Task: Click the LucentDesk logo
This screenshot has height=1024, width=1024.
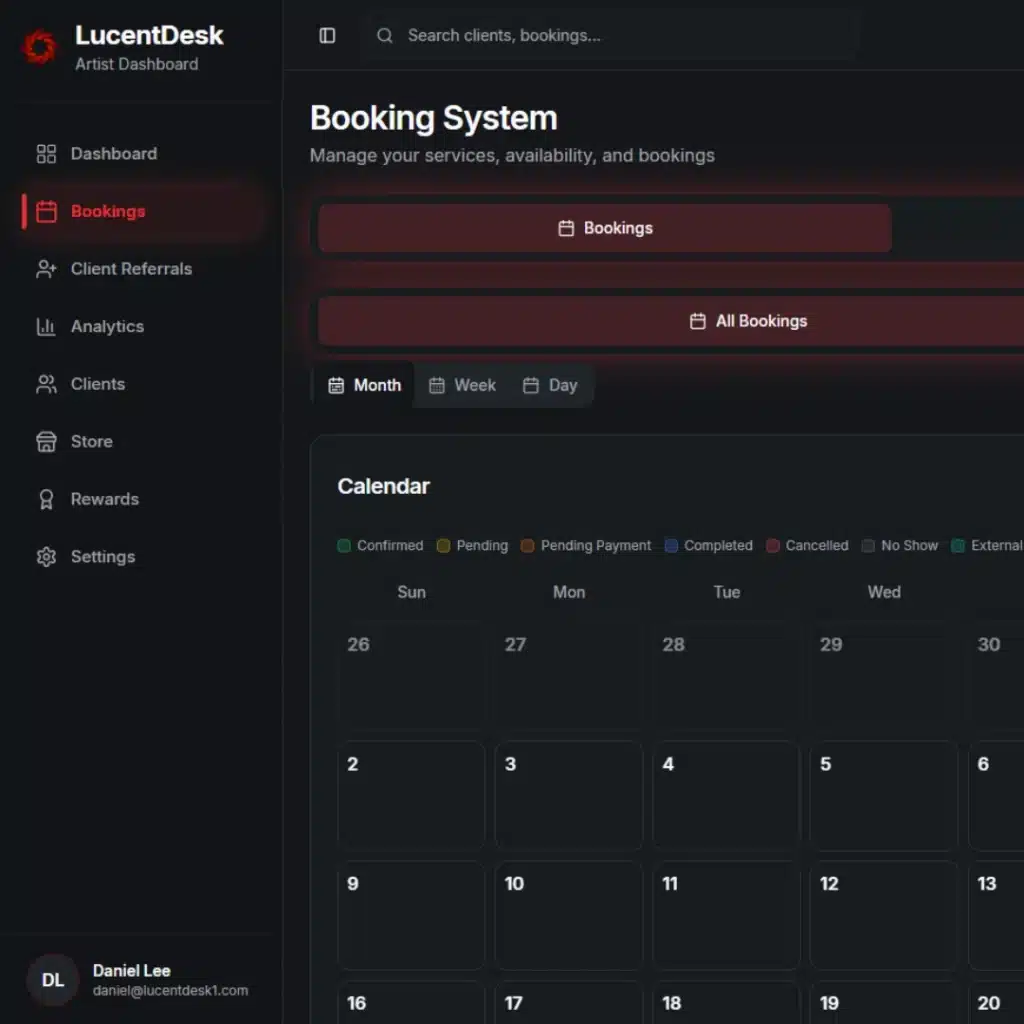Action: pyautogui.click(x=40, y=46)
